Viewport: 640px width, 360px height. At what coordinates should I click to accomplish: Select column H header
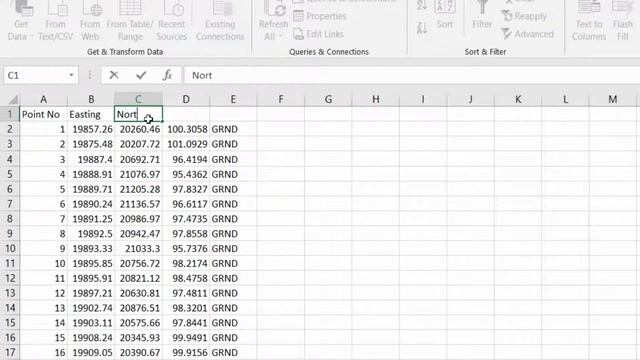(x=376, y=99)
